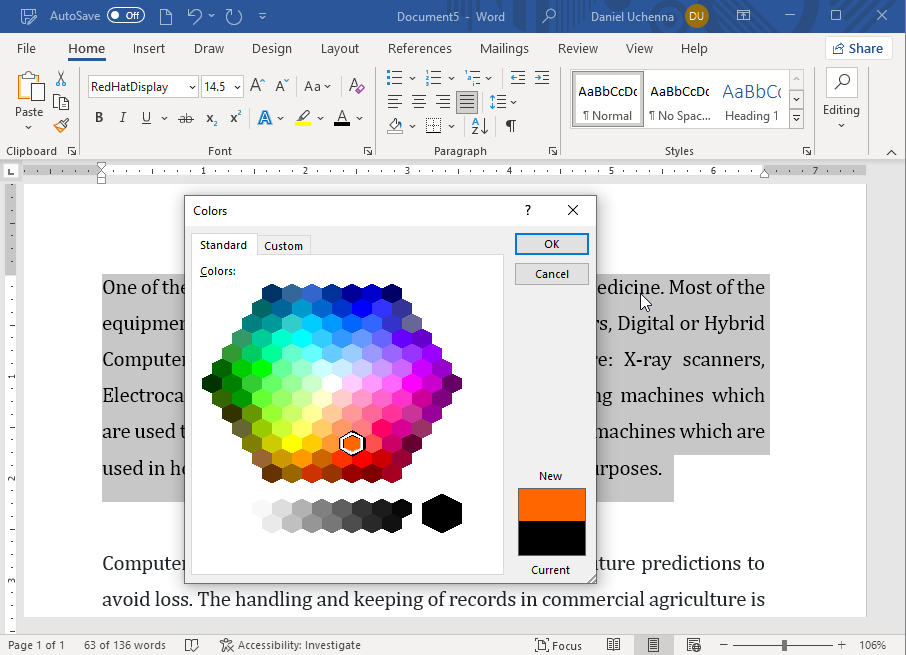Enable Print Layout view in status bar
Image resolution: width=906 pixels, height=655 pixels.
tap(652, 645)
